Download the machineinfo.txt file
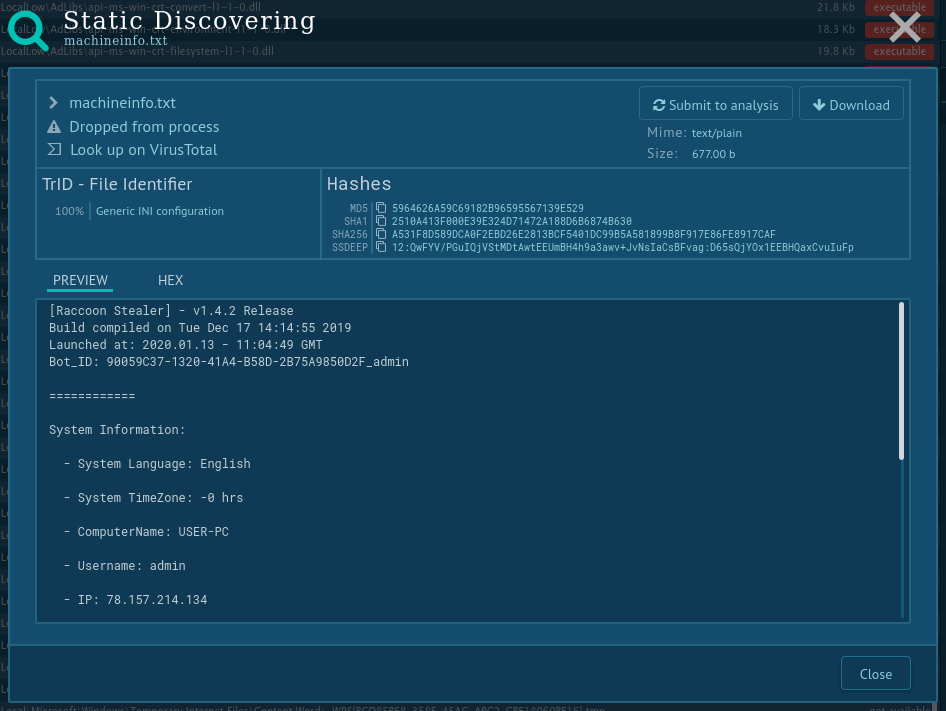The image size is (946, 711). [851, 105]
